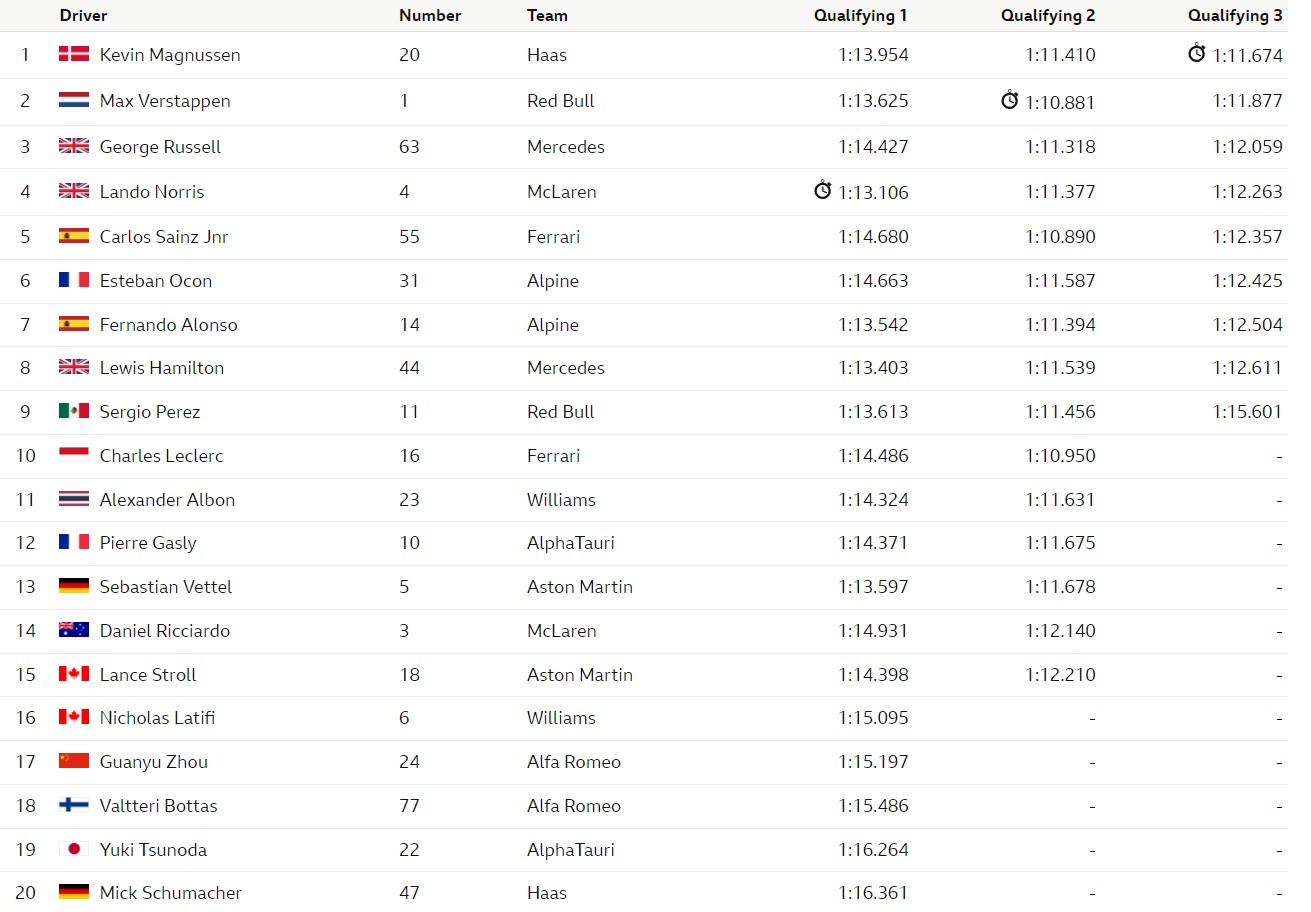Click the Team column header

pyautogui.click(x=547, y=15)
